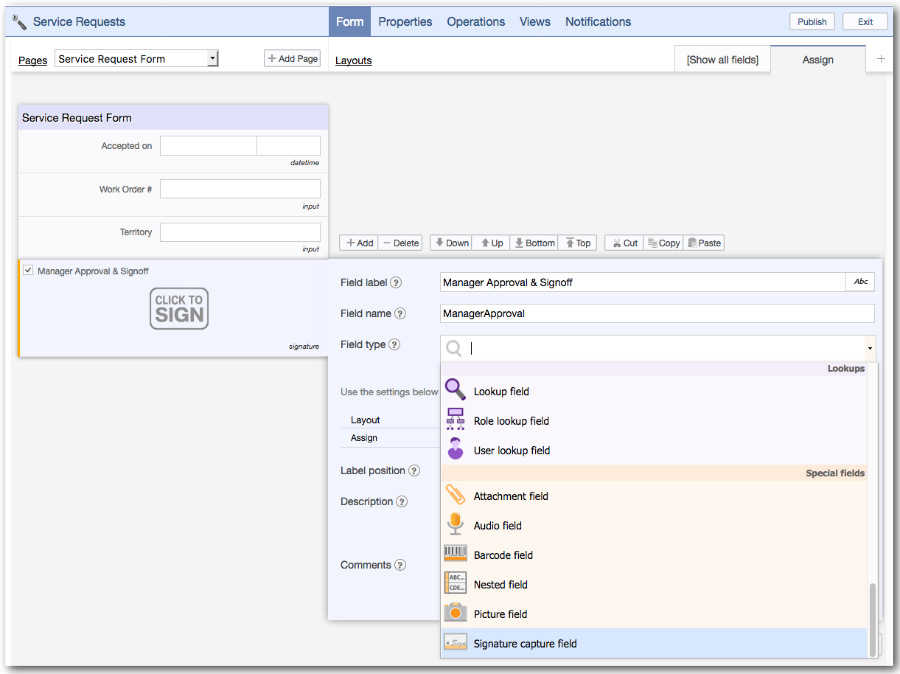The width and height of the screenshot is (900, 674).
Task: Choose the Audio field microphone icon
Action: click(x=455, y=524)
